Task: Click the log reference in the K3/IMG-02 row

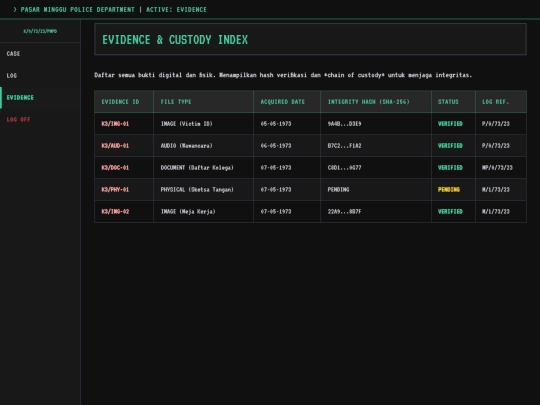Action: point(496,212)
